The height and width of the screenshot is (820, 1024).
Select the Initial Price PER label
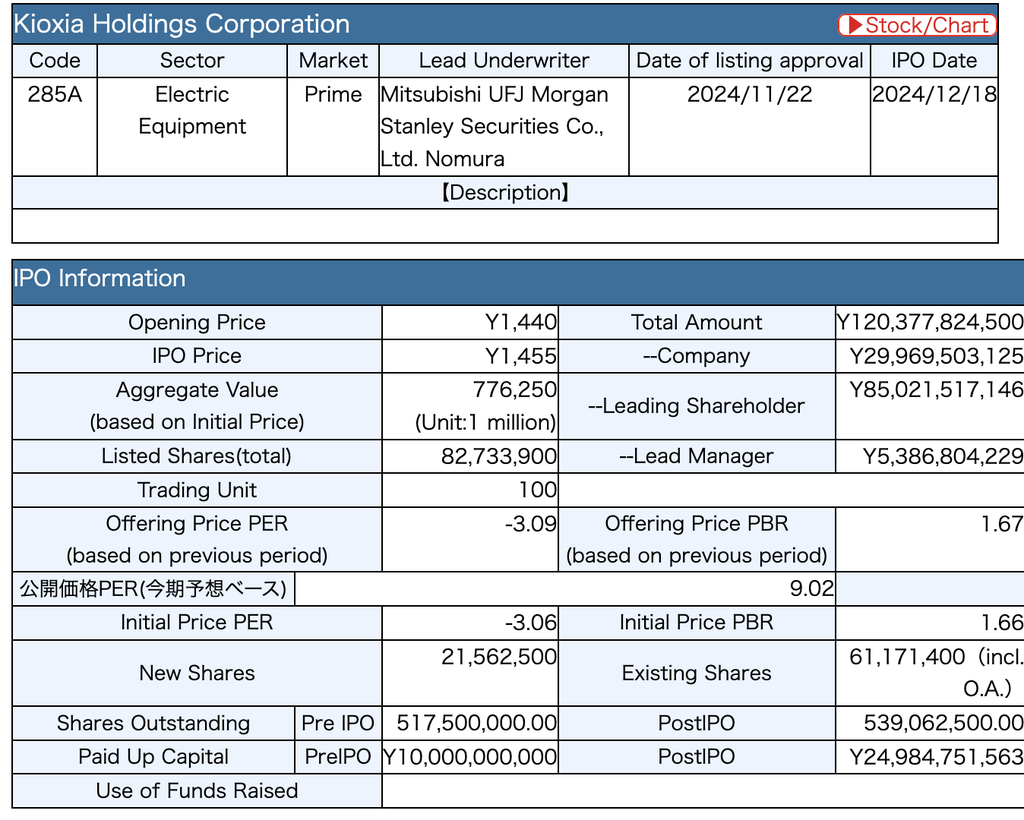tap(197, 623)
